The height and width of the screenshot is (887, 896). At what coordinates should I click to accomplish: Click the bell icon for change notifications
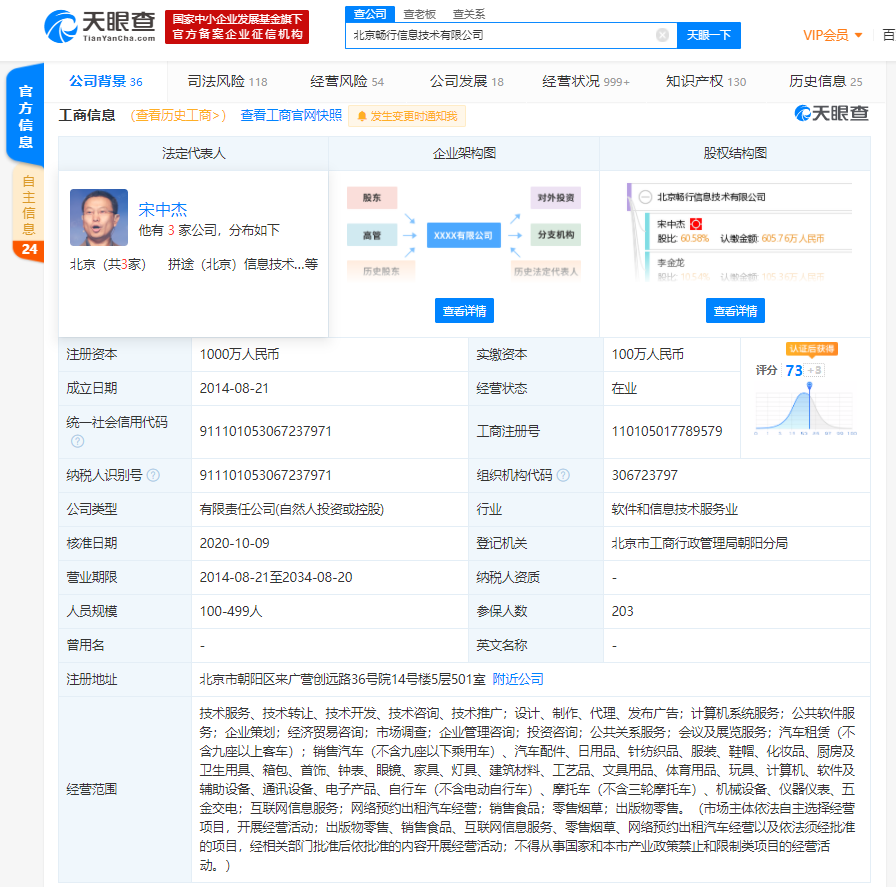click(361, 117)
